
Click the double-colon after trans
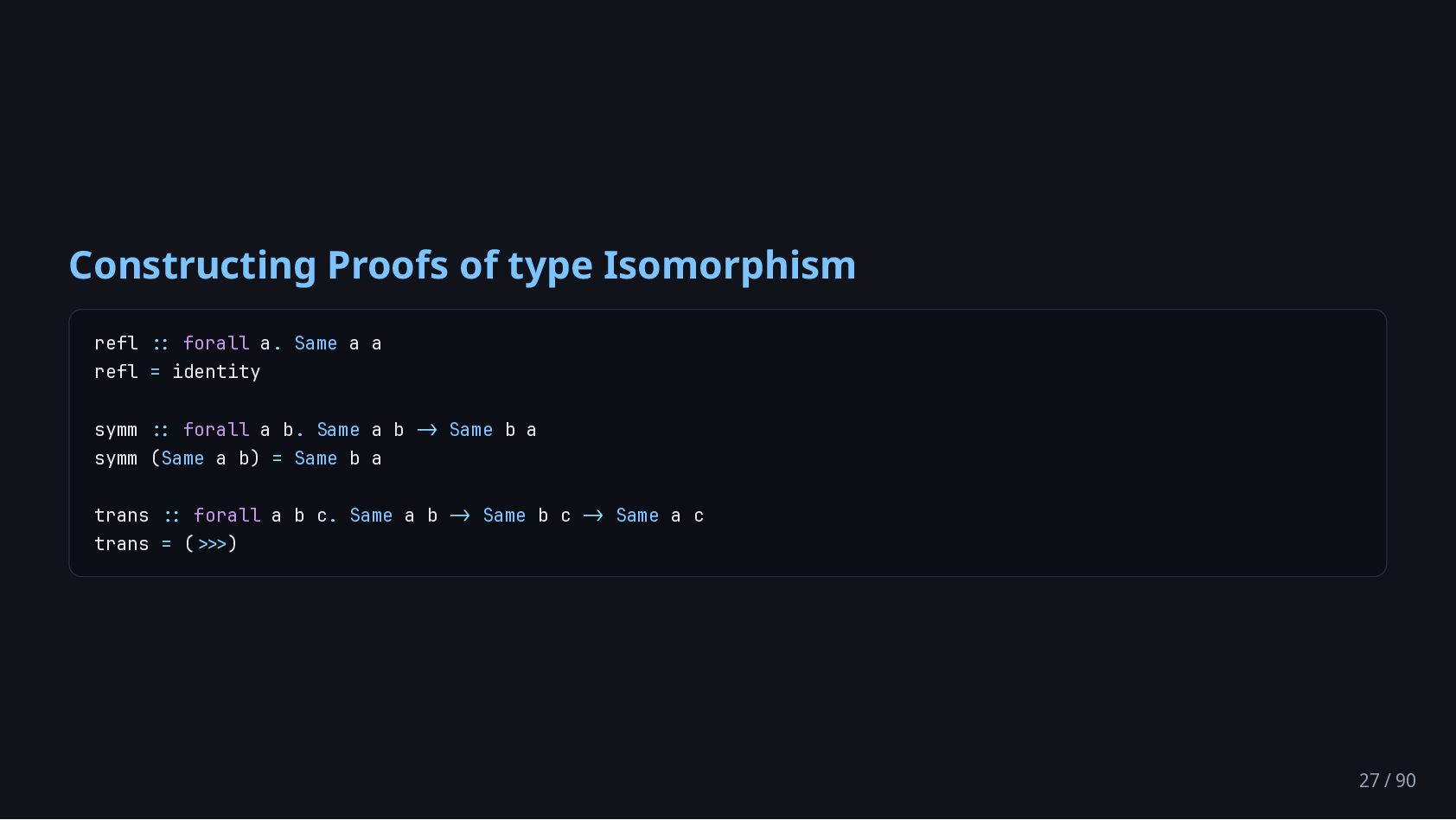[172, 516]
